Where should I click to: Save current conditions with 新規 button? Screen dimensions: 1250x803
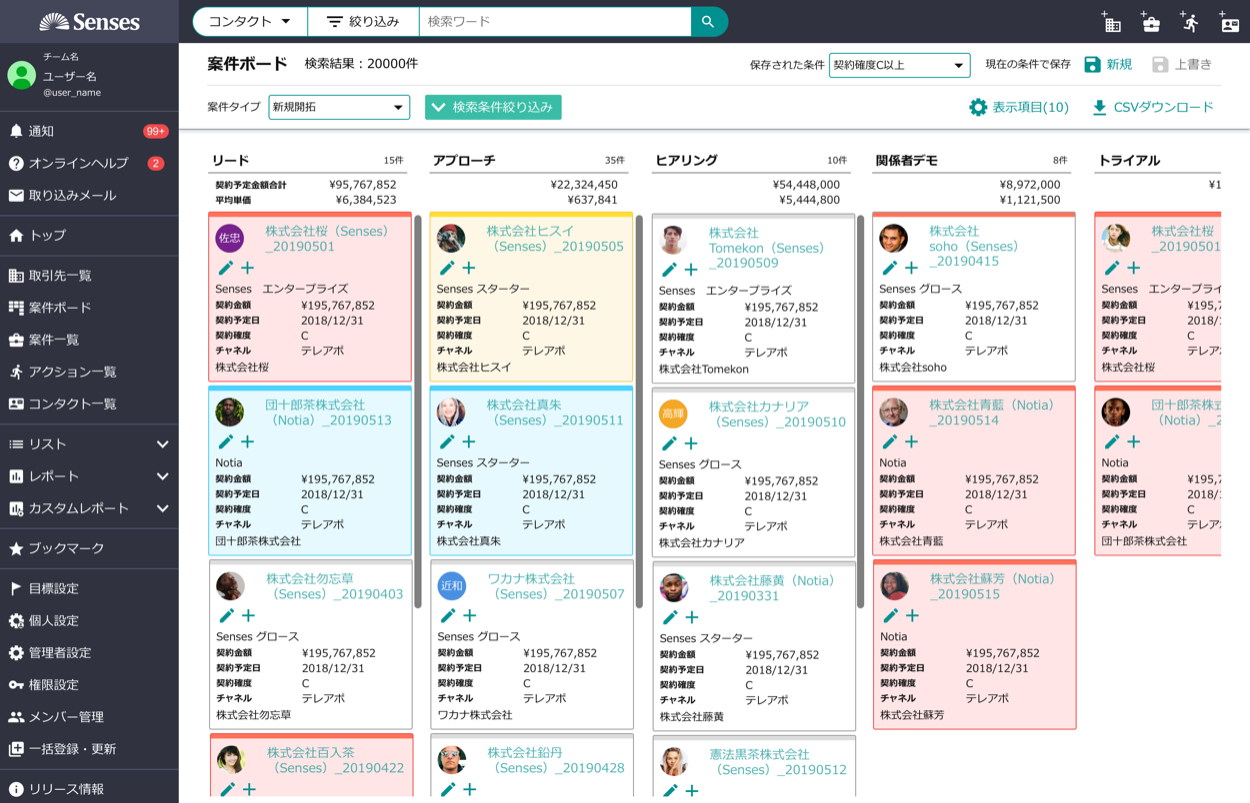pos(1108,65)
